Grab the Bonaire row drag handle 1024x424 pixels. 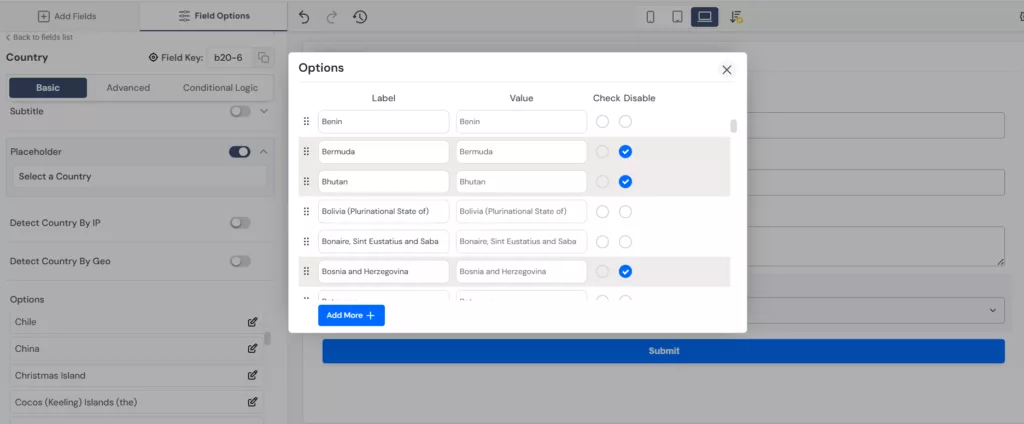click(306, 242)
